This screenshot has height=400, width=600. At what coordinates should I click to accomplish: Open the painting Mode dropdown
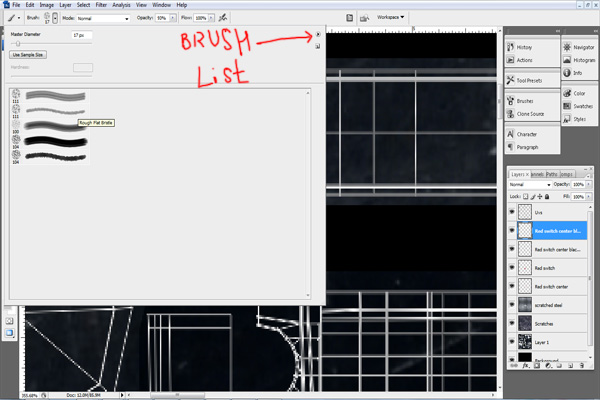[x=103, y=18]
